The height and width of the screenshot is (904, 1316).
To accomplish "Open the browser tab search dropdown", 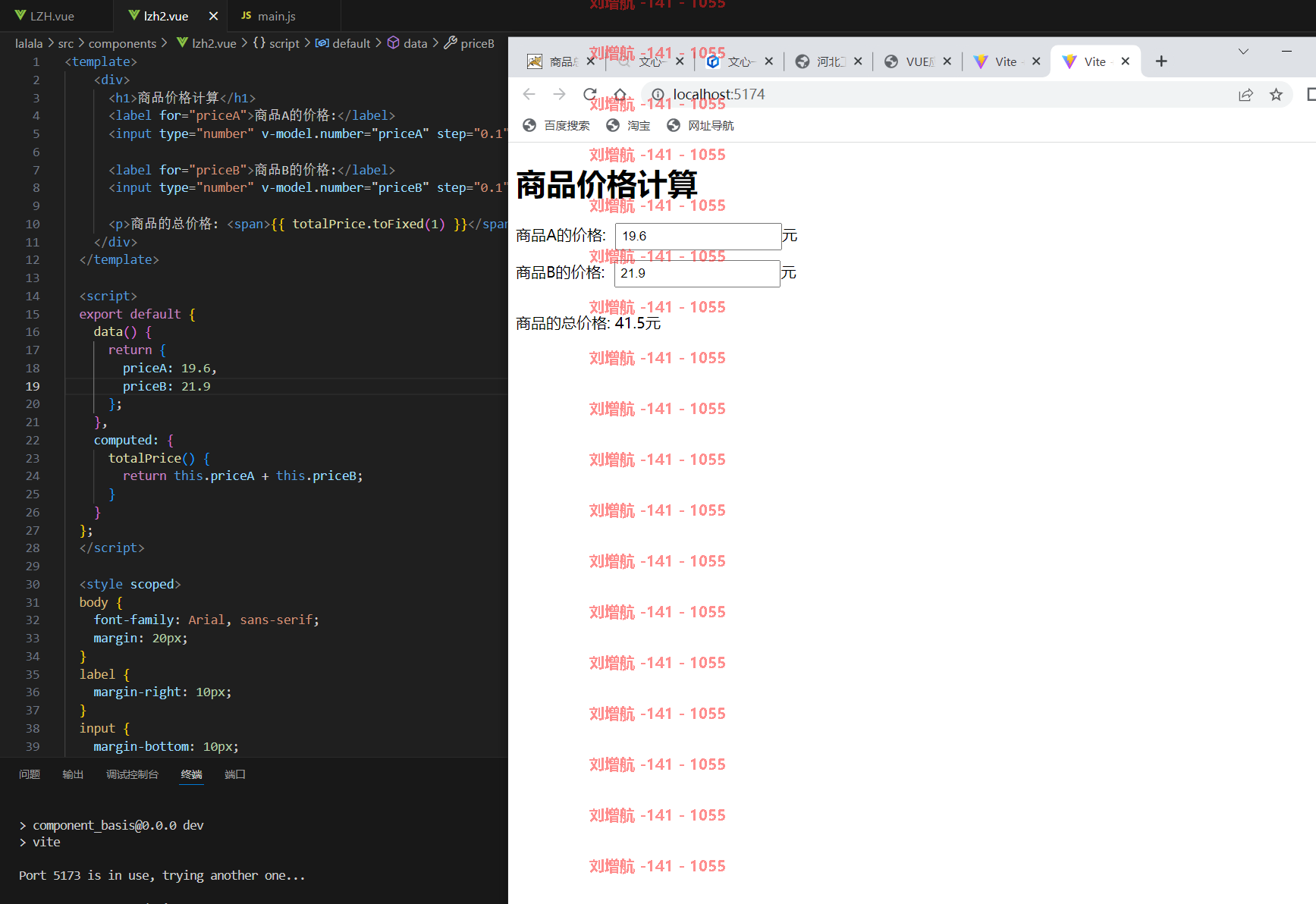I will click(x=1243, y=52).
